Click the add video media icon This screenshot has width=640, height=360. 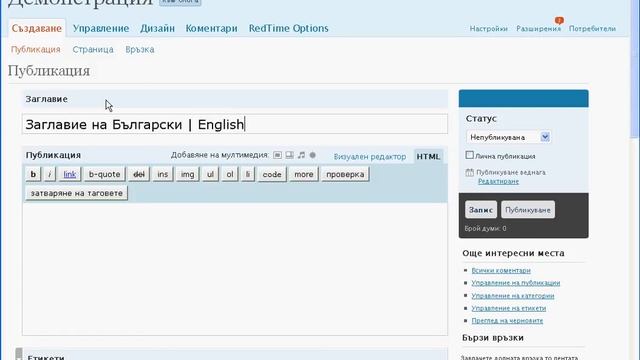(289, 155)
